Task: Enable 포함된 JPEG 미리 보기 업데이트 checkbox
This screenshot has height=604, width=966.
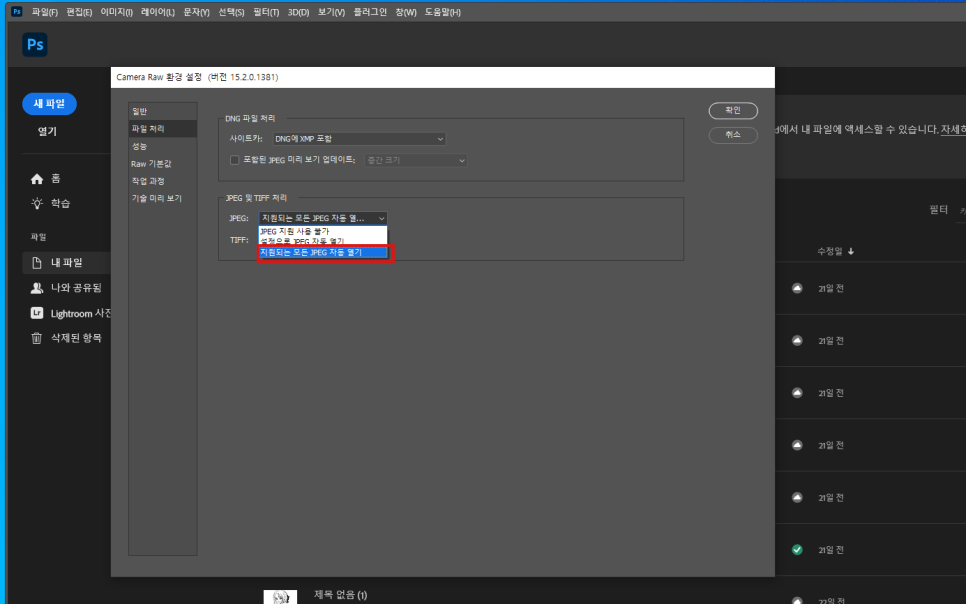Action: tap(234, 160)
